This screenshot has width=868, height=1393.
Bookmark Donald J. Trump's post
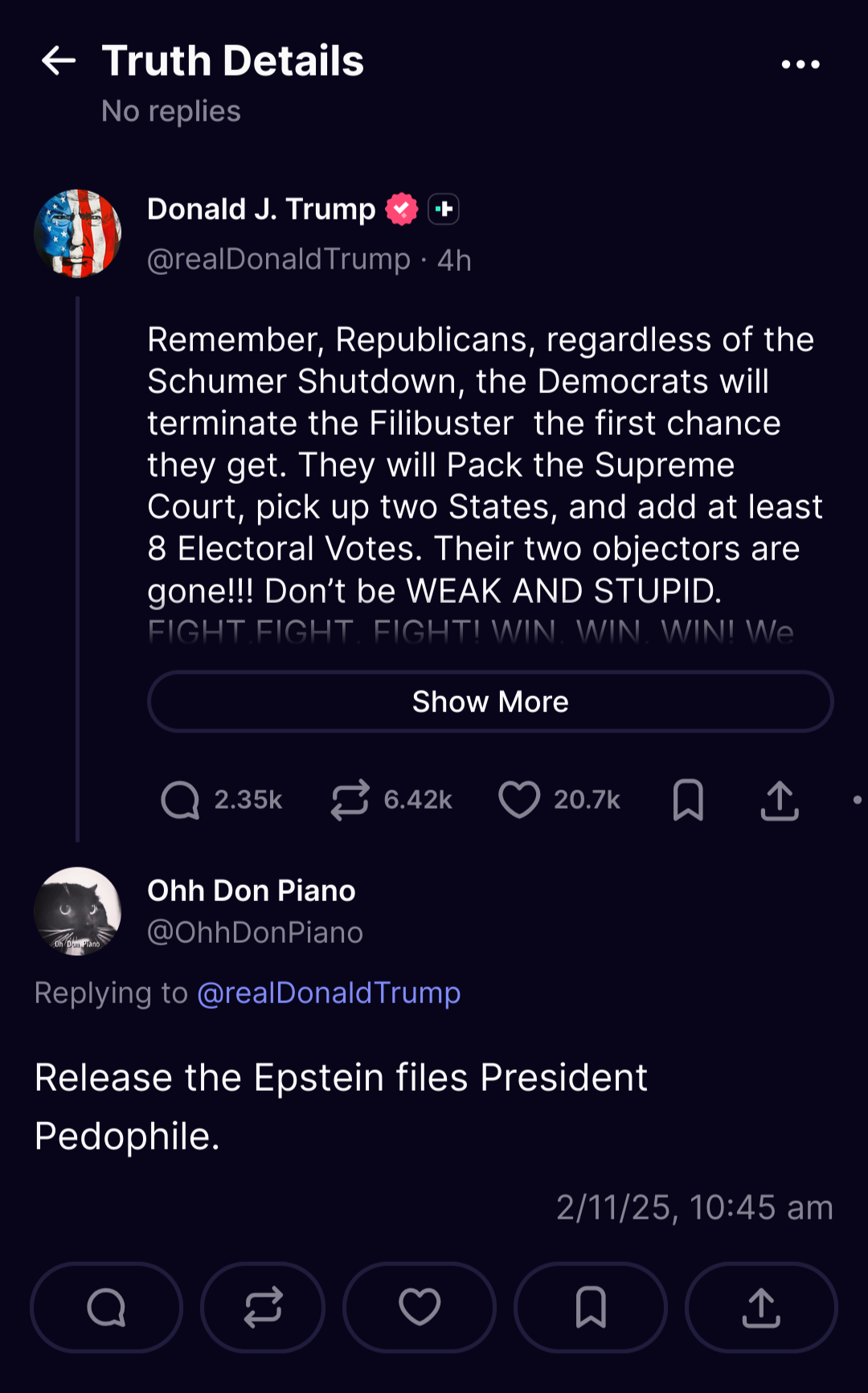click(x=688, y=800)
